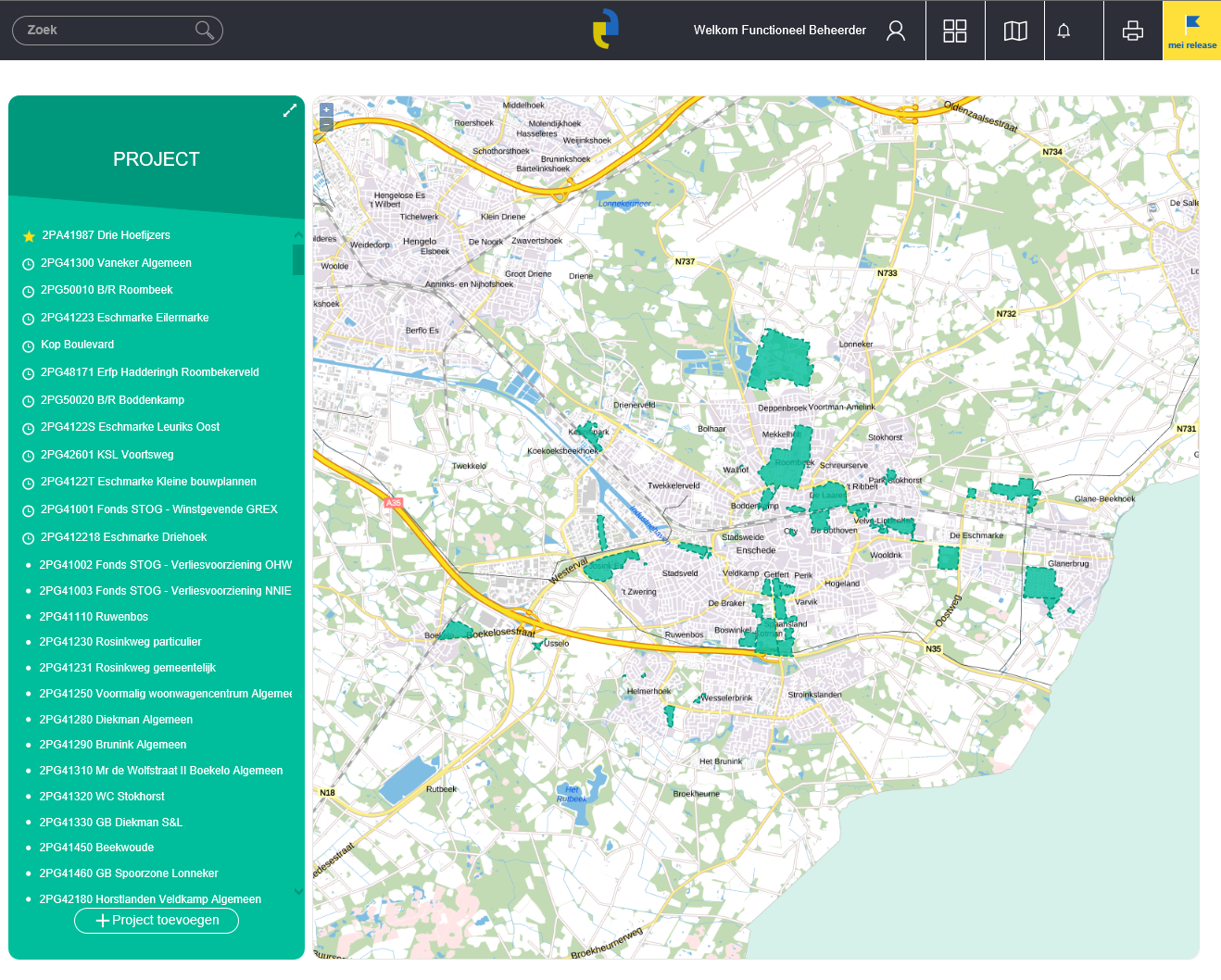This screenshot has height=980, width=1221.
Task: Select 2PG41280 Diekman Algemeen
Action: point(116,720)
